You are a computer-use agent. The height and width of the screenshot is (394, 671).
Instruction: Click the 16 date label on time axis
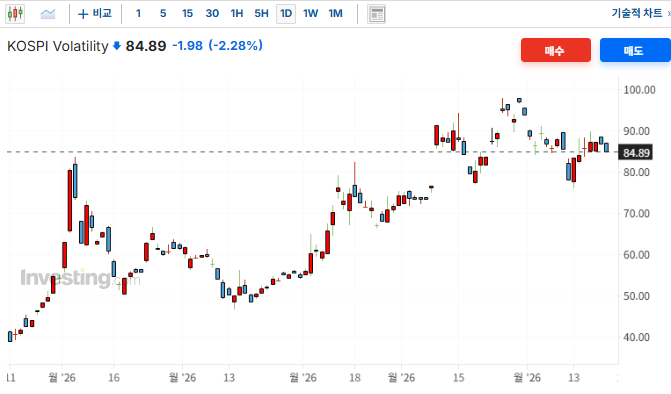114,378
